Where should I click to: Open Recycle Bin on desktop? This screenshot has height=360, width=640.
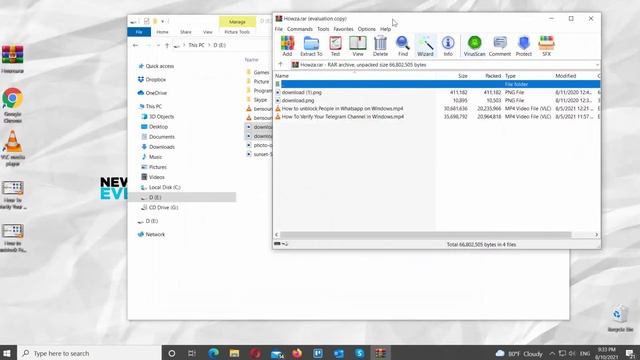[x=620, y=318]
